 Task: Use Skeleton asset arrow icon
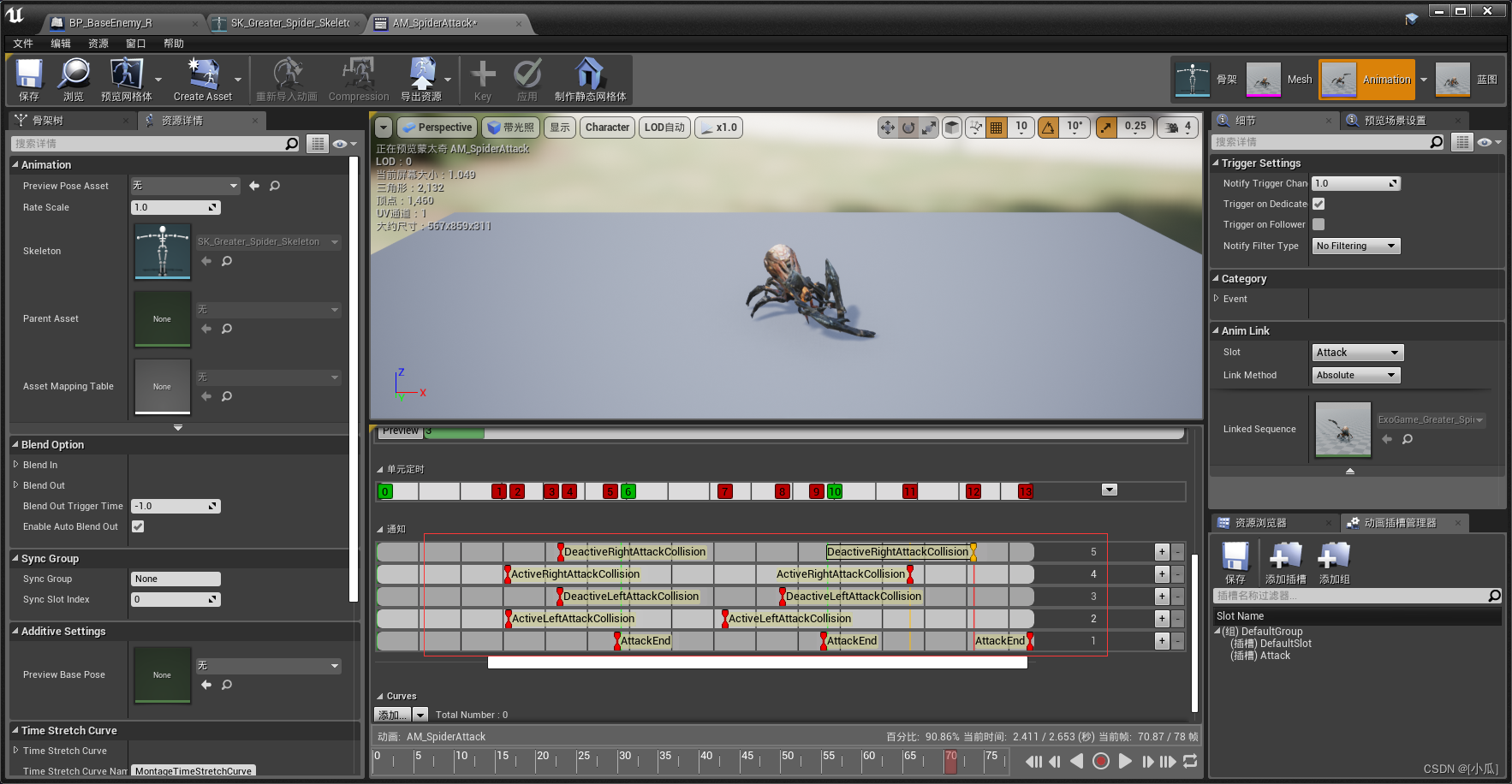coord(206,261)
